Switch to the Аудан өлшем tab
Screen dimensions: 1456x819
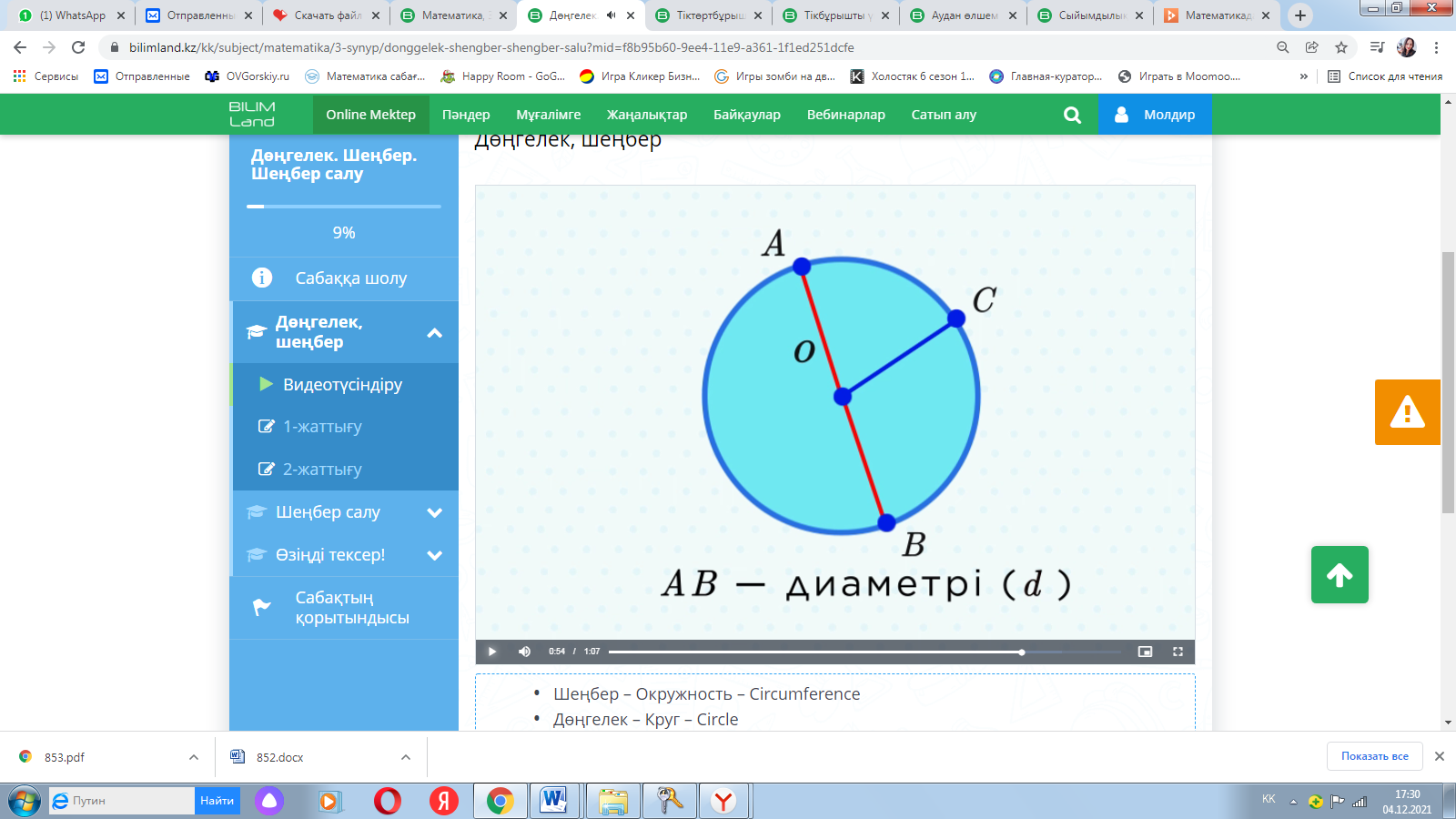point(963,15)
